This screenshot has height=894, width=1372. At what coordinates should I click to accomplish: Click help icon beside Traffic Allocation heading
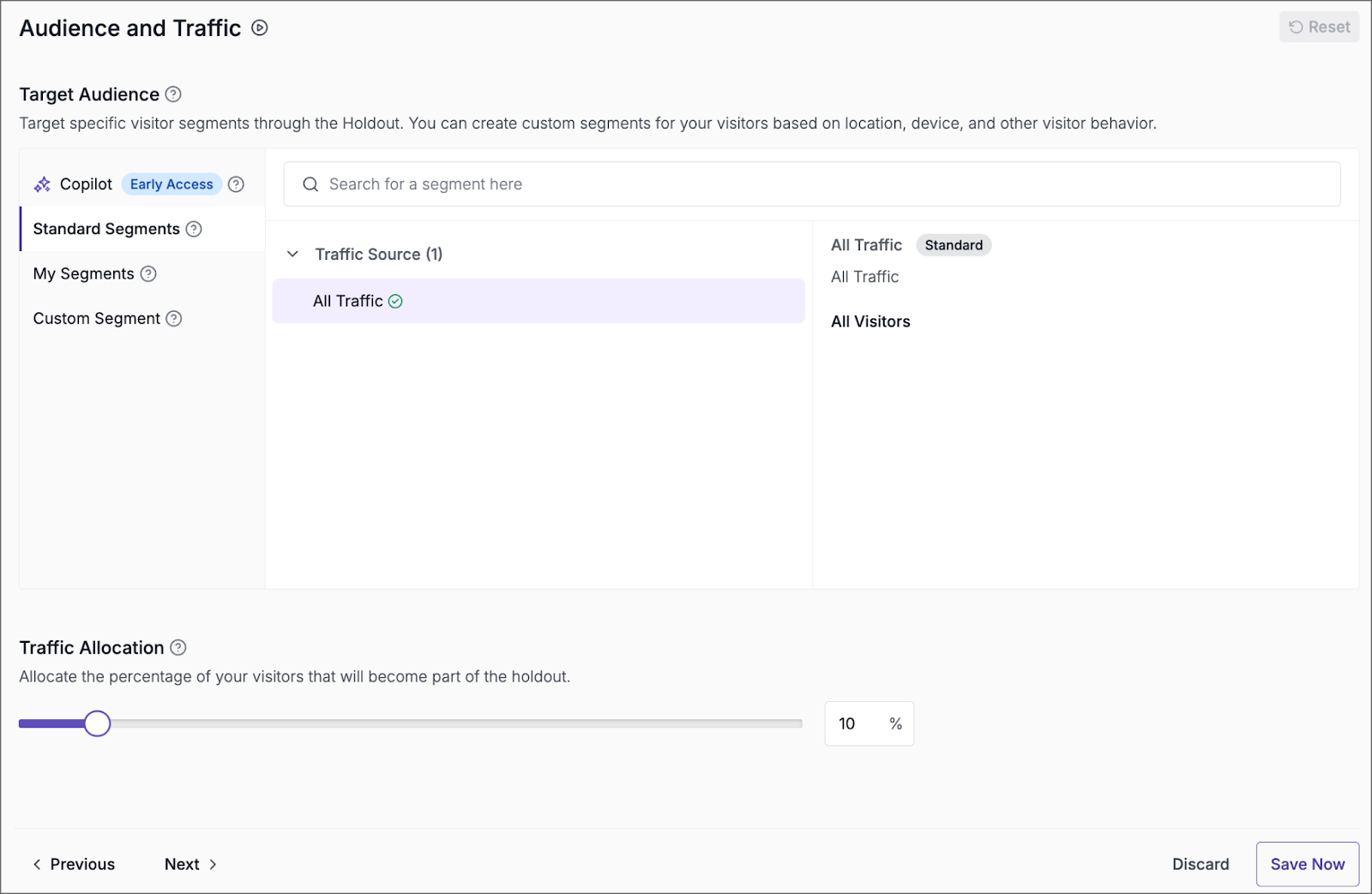[178, 648]
